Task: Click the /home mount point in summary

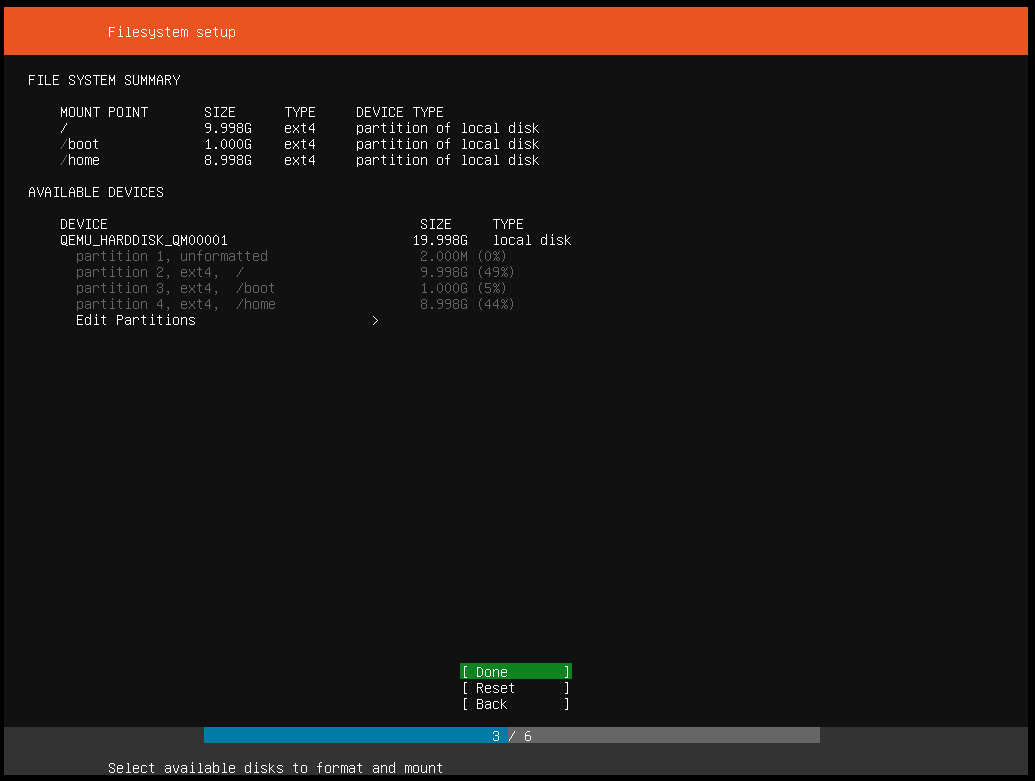Action: [x=80, y=160]
